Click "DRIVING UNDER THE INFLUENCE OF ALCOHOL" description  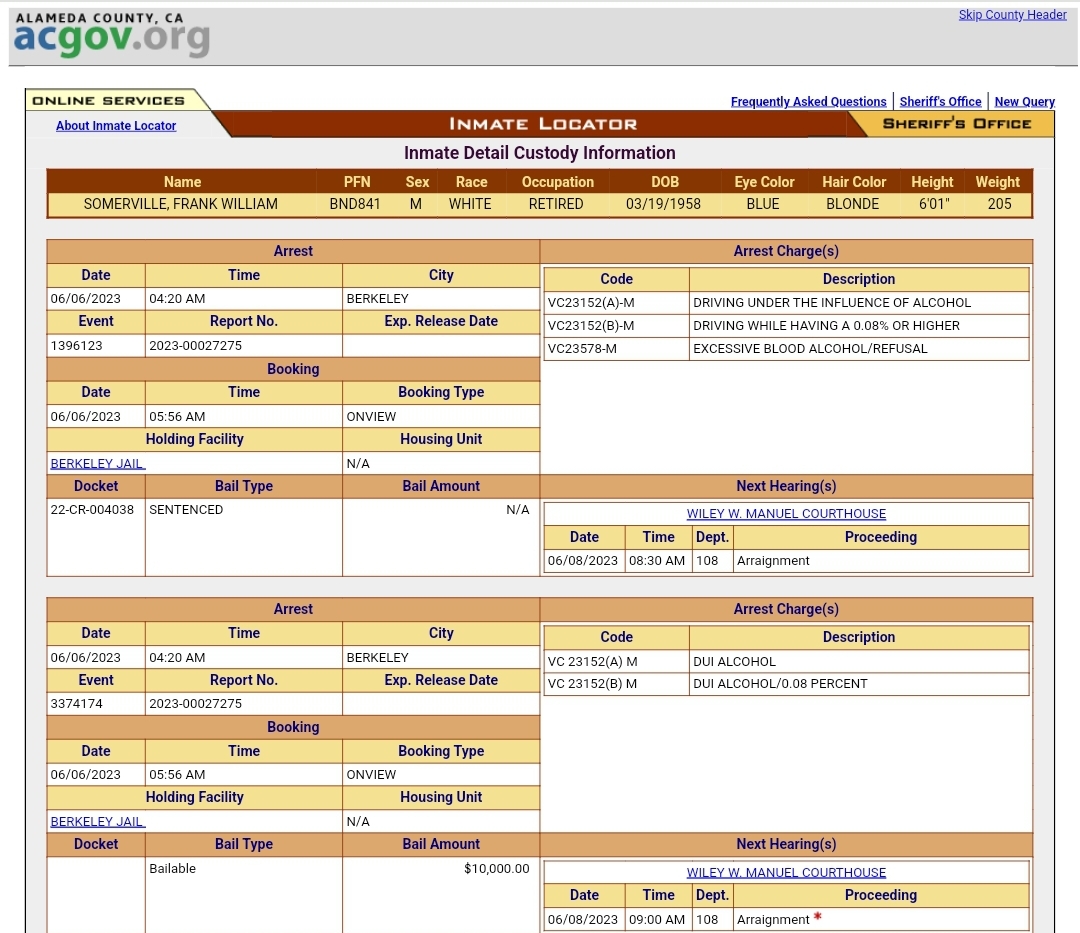[832, 302]
